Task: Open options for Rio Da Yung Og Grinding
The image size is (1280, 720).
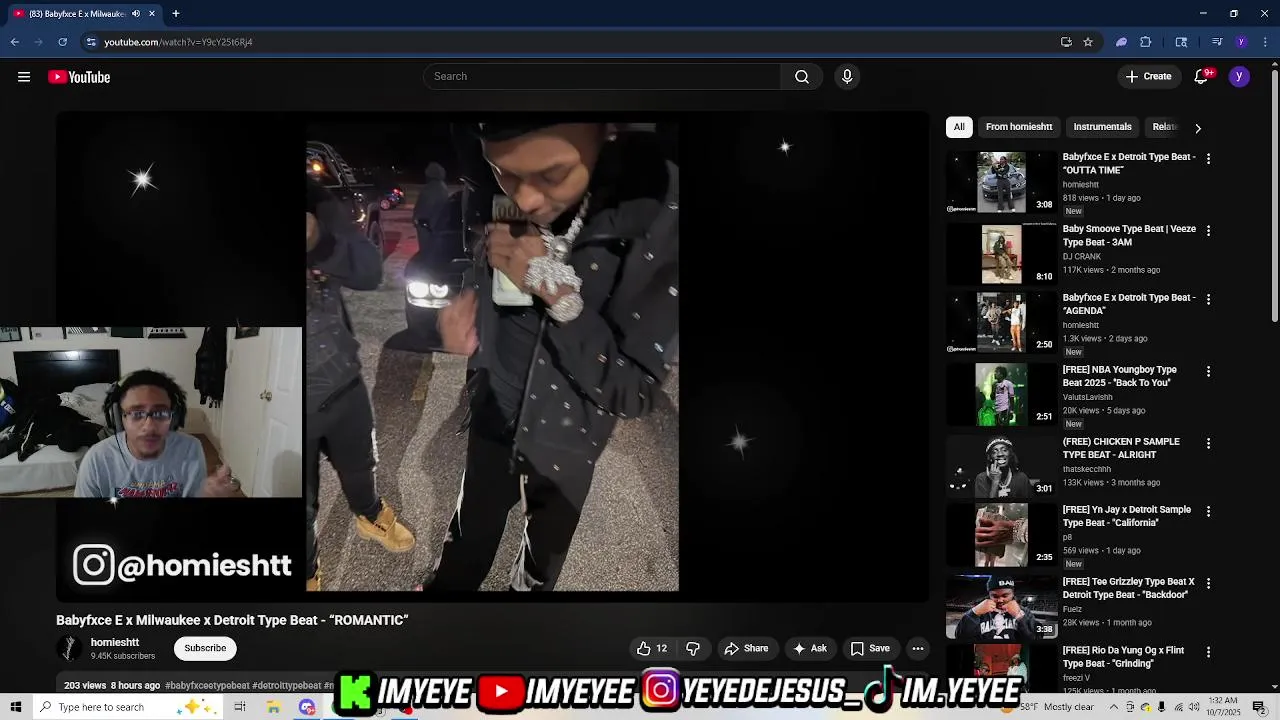Action: tap(1208, 653)
